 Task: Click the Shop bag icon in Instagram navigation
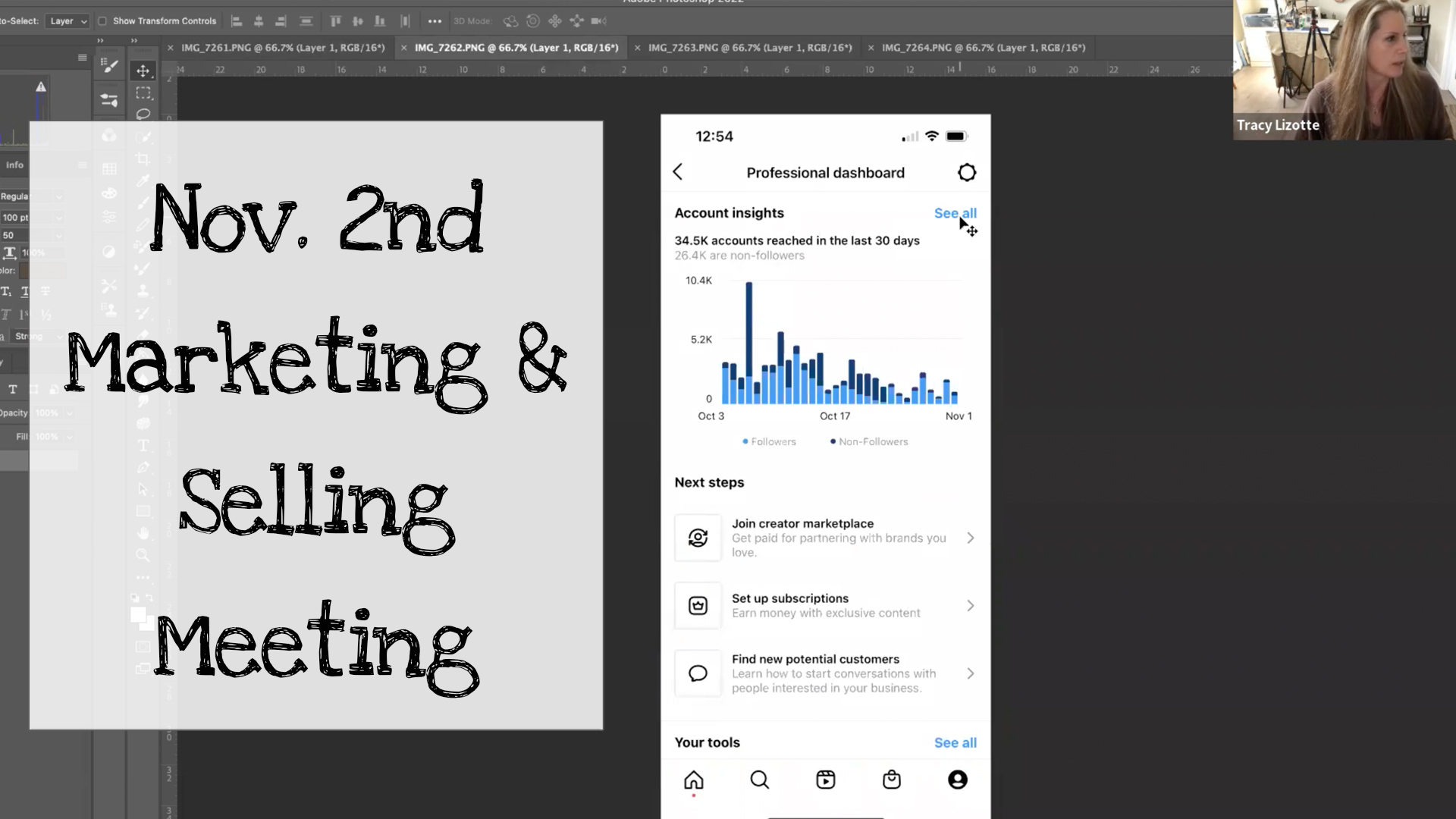point(892,780)
